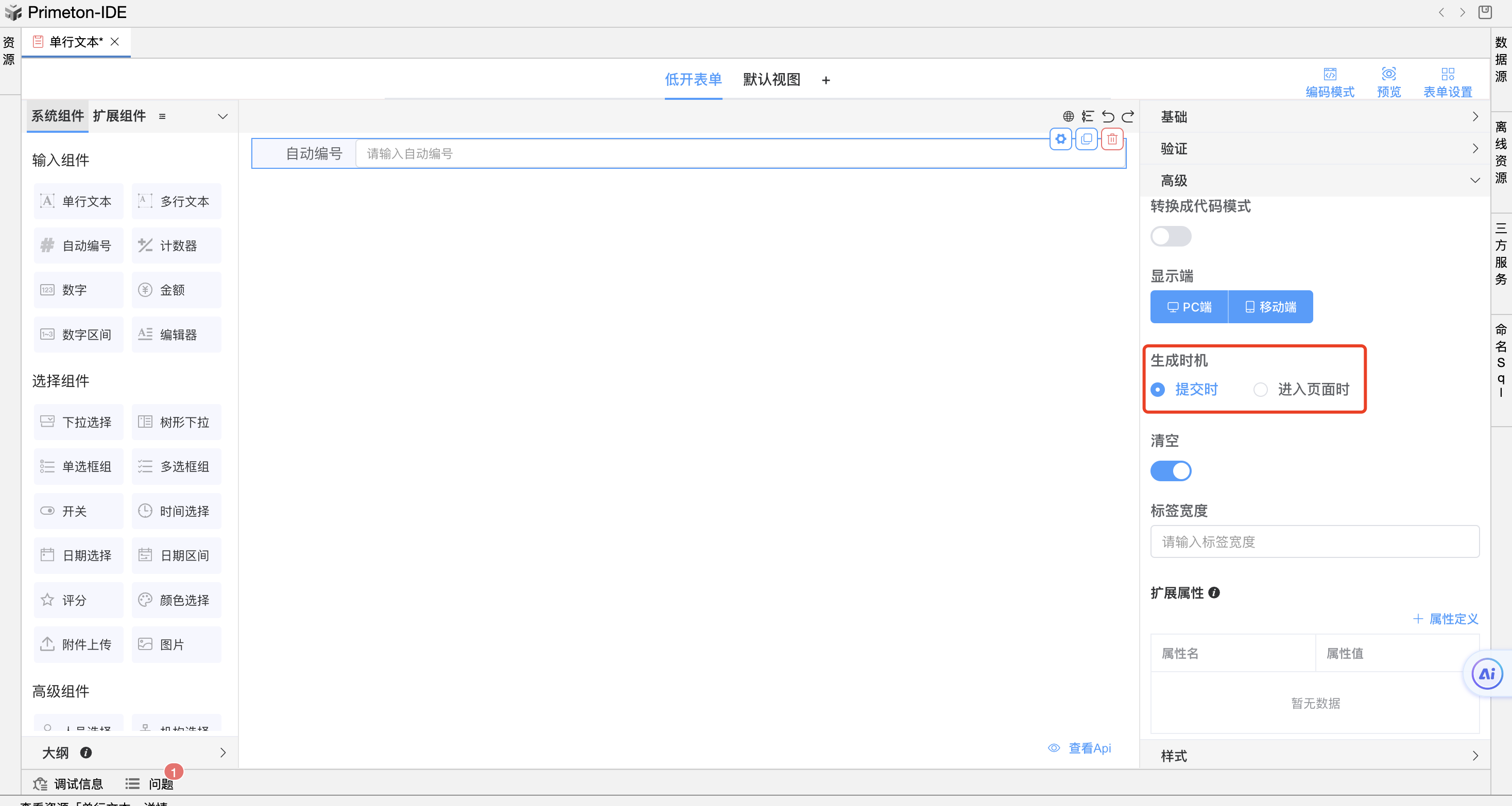Click the delete trash icon on the field
Viewport: 1512px width, 806px height.
(x=1112, y=139)
